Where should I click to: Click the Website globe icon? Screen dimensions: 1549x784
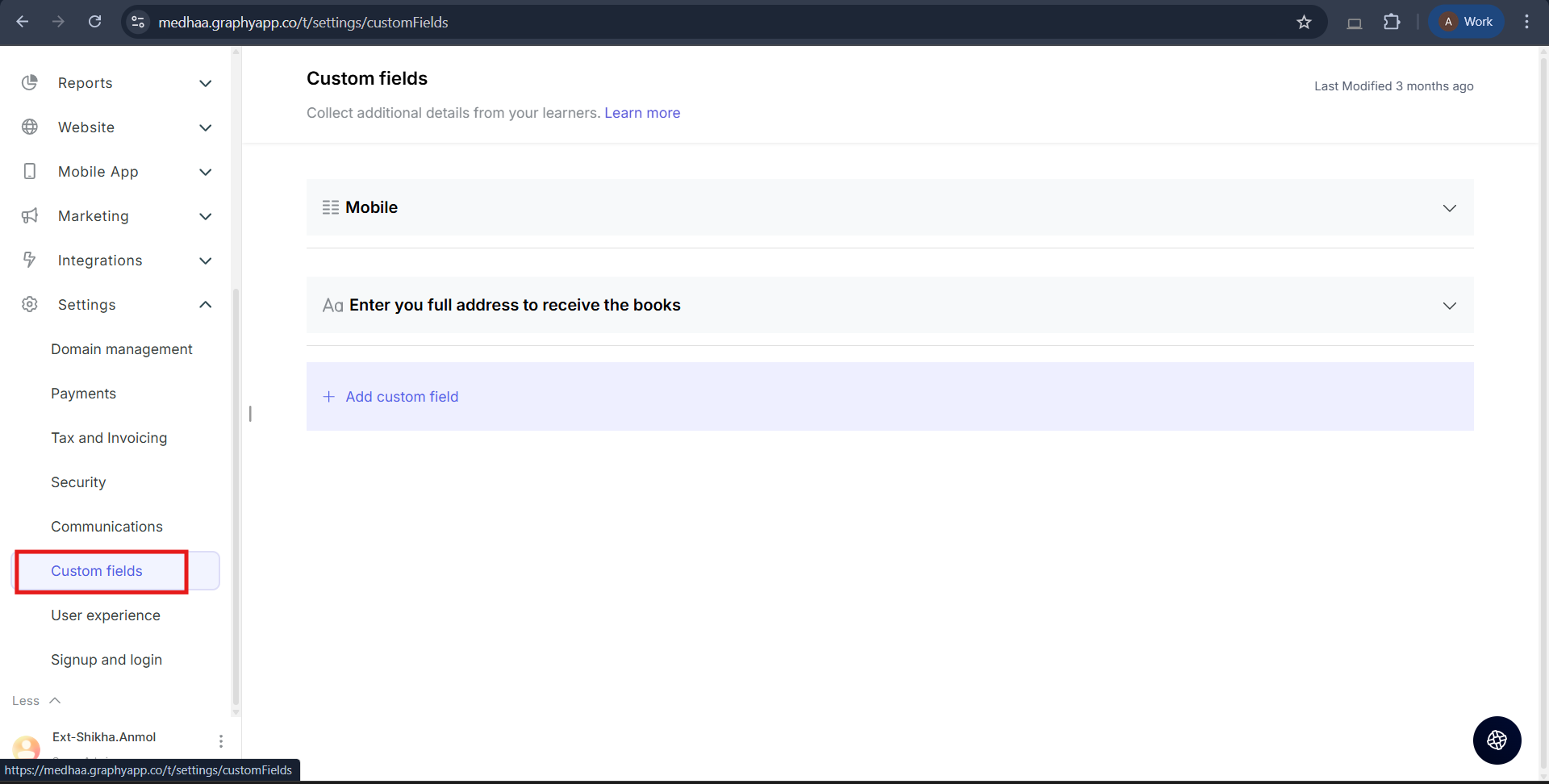(x=30, y=127)
